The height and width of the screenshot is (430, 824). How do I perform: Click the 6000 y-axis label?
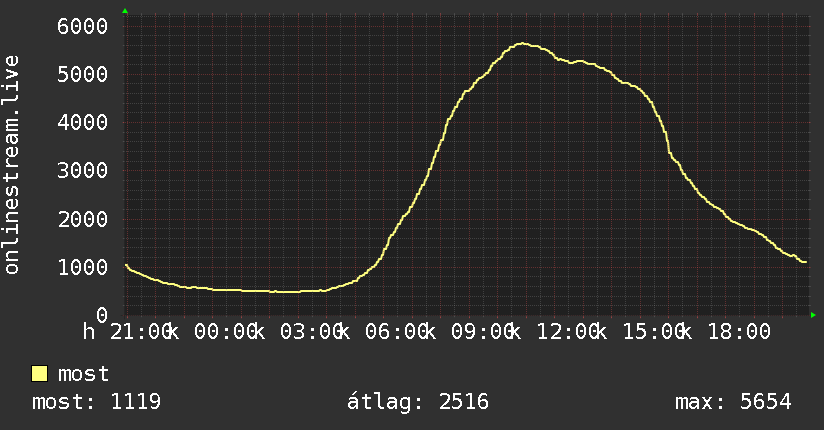[83, 26]
